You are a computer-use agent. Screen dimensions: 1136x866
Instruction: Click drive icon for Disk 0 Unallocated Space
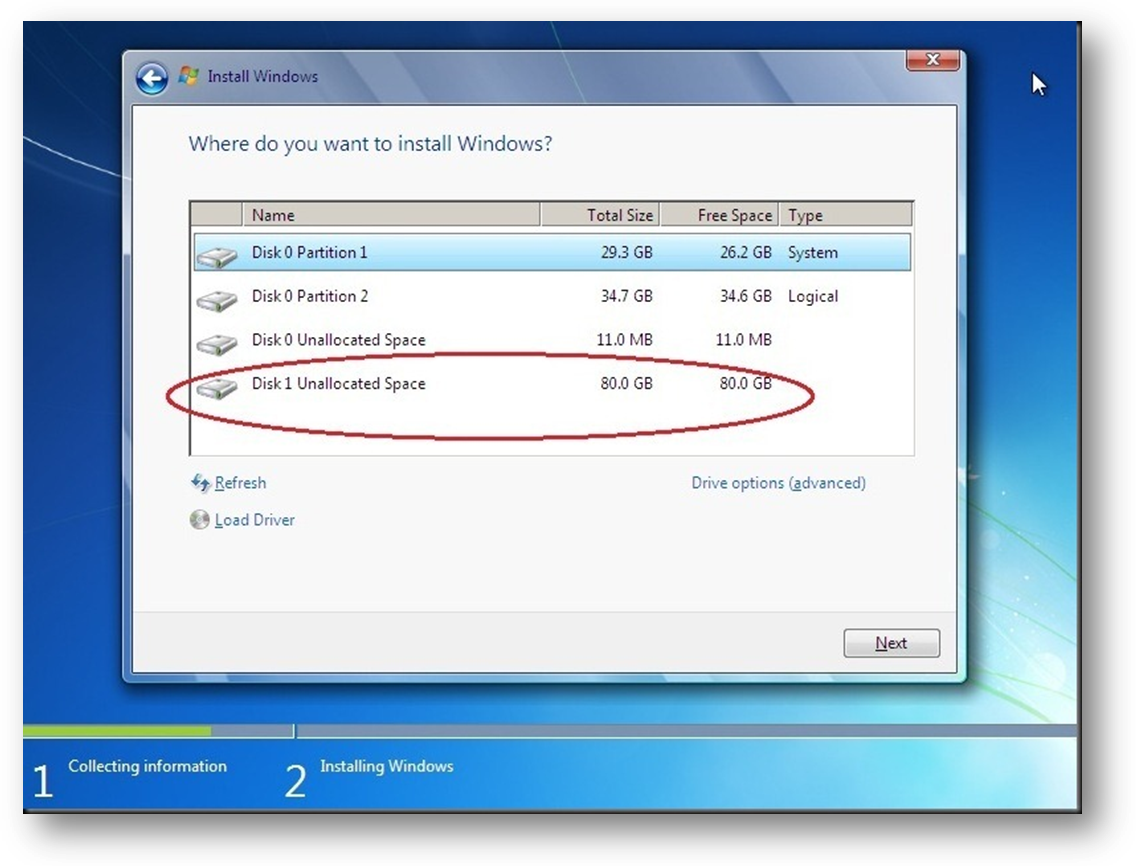click(217, 343)
